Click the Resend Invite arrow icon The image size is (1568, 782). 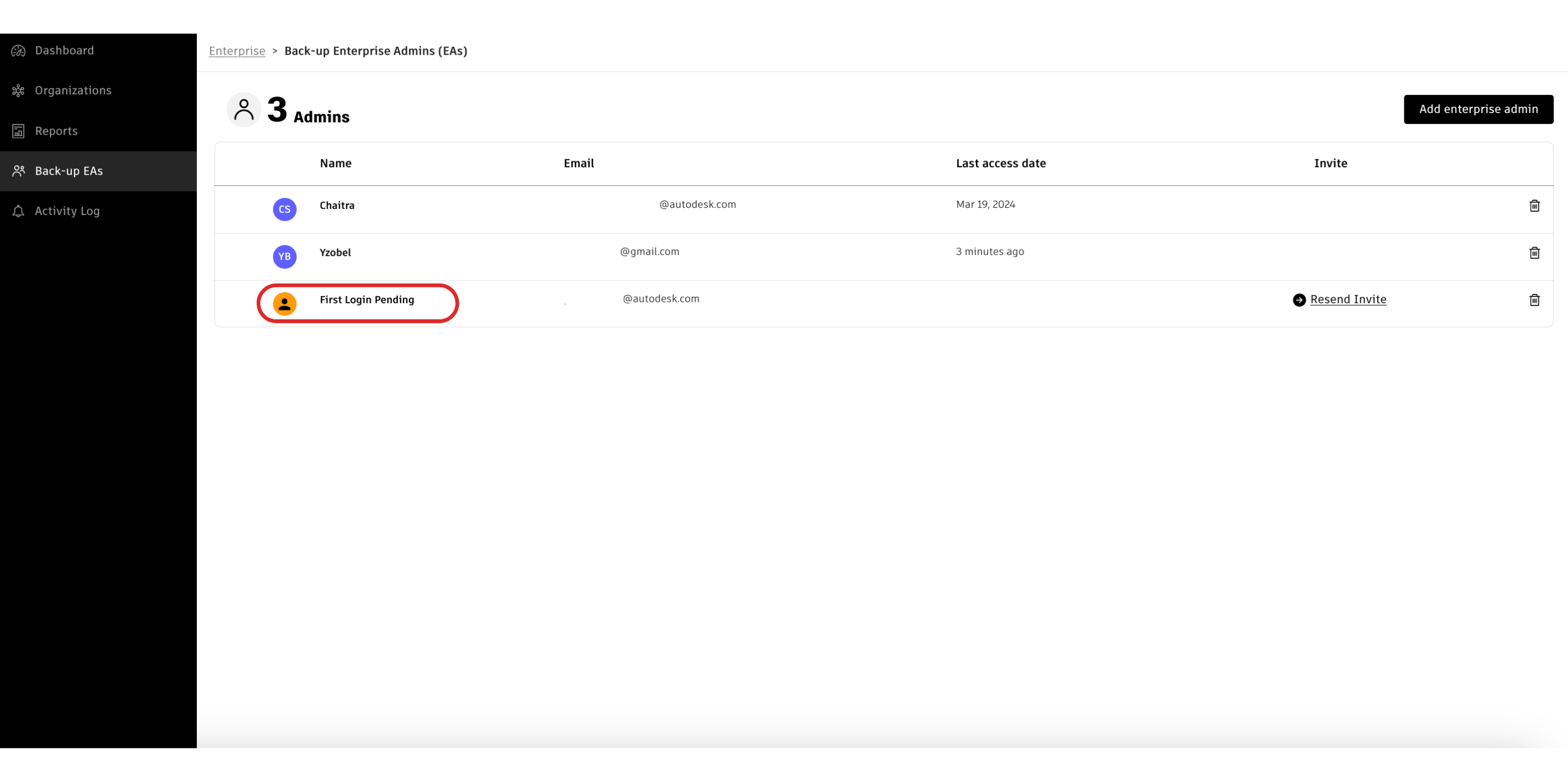click(1299, 299)
